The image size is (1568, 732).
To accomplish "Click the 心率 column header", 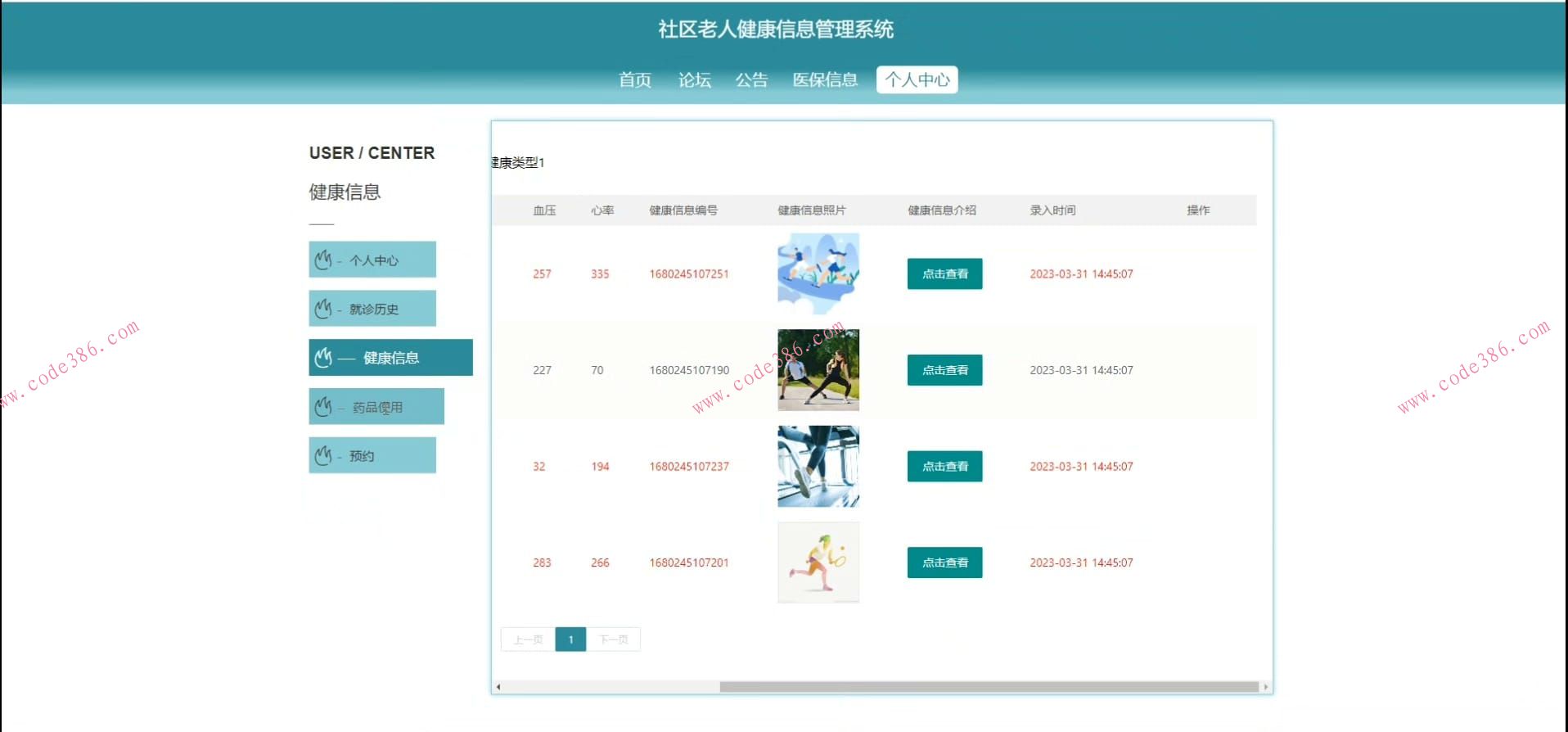I will click(x=602, y=210).
